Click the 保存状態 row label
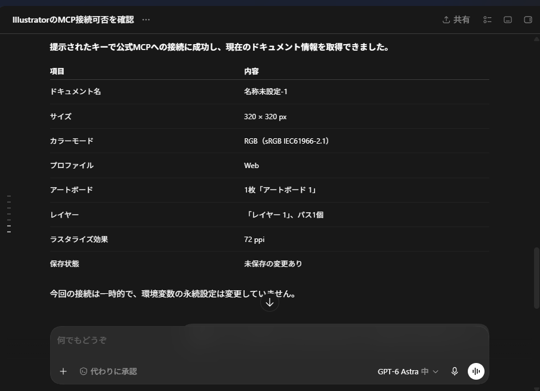This screenshot has height=391, width=540. (x=64, y=264)
